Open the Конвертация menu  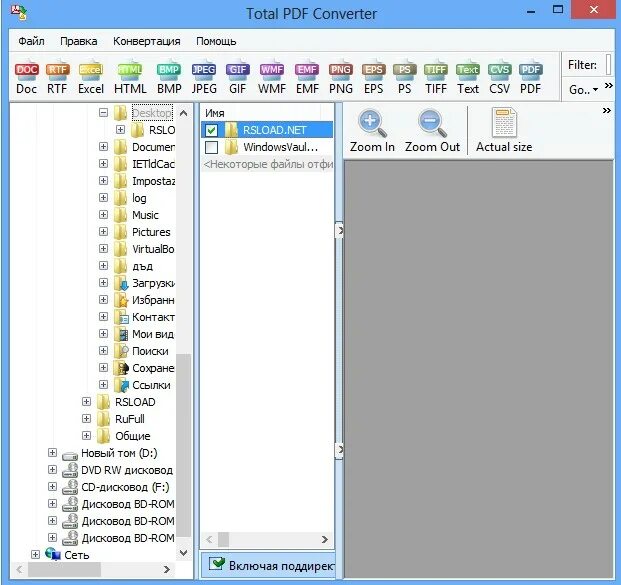147,41
